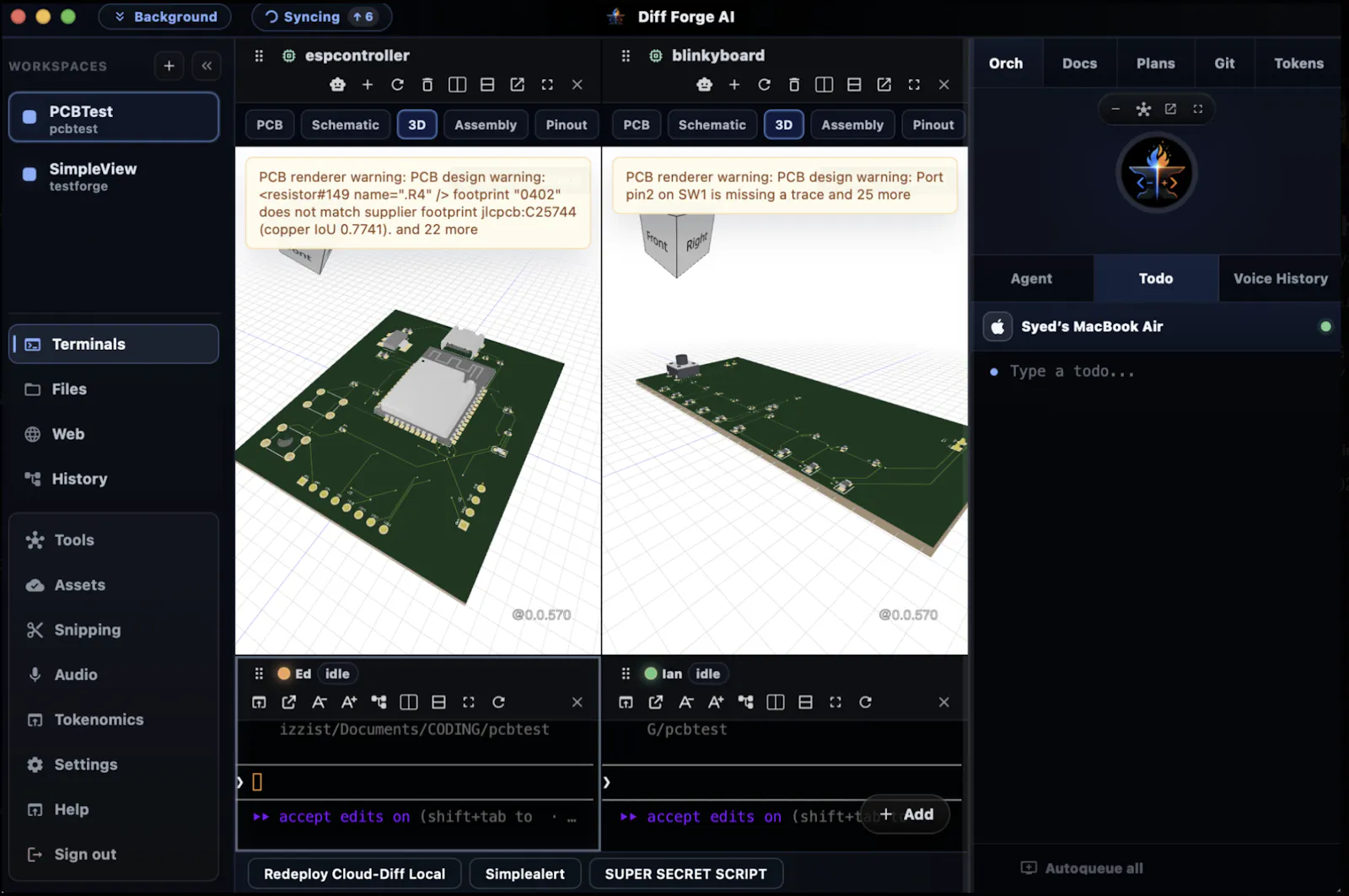
Task: Split Ian terminal horizontally
Action: tap(805, 702)
